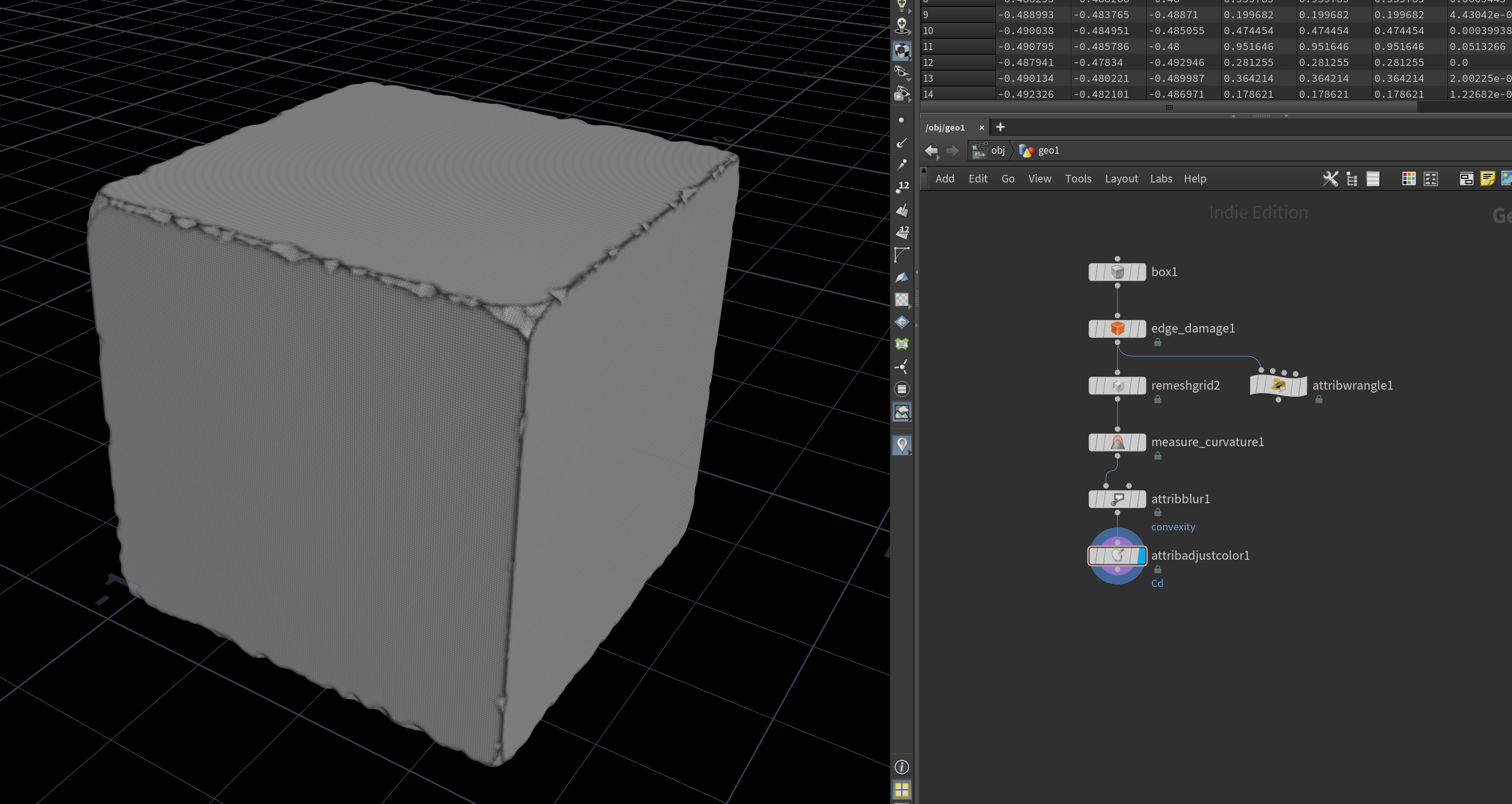
Task: Toggle display primitive numbers icon
Action: coord(902,232)
